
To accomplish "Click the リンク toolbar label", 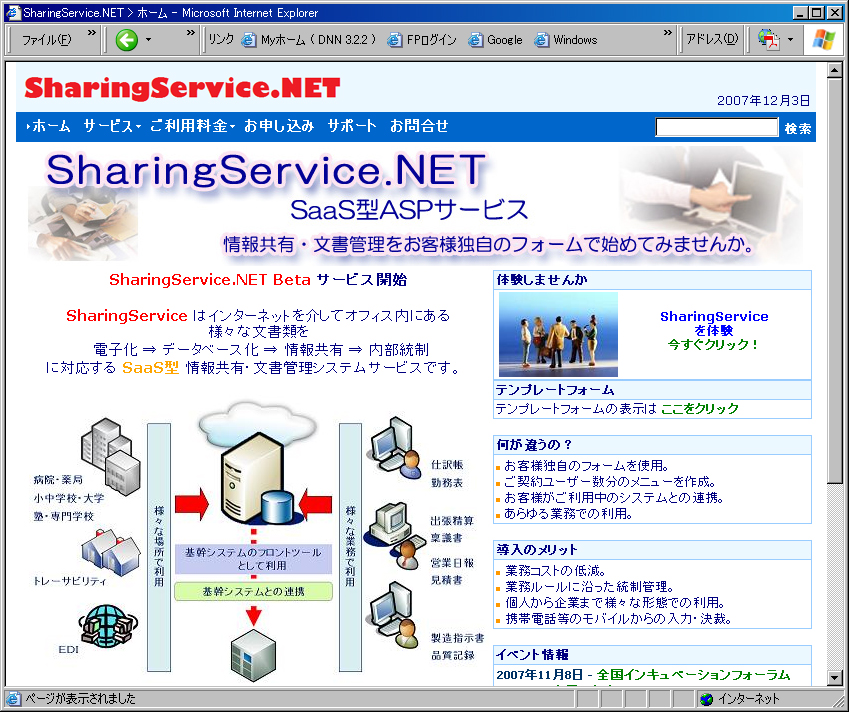I will coord(221,40).
